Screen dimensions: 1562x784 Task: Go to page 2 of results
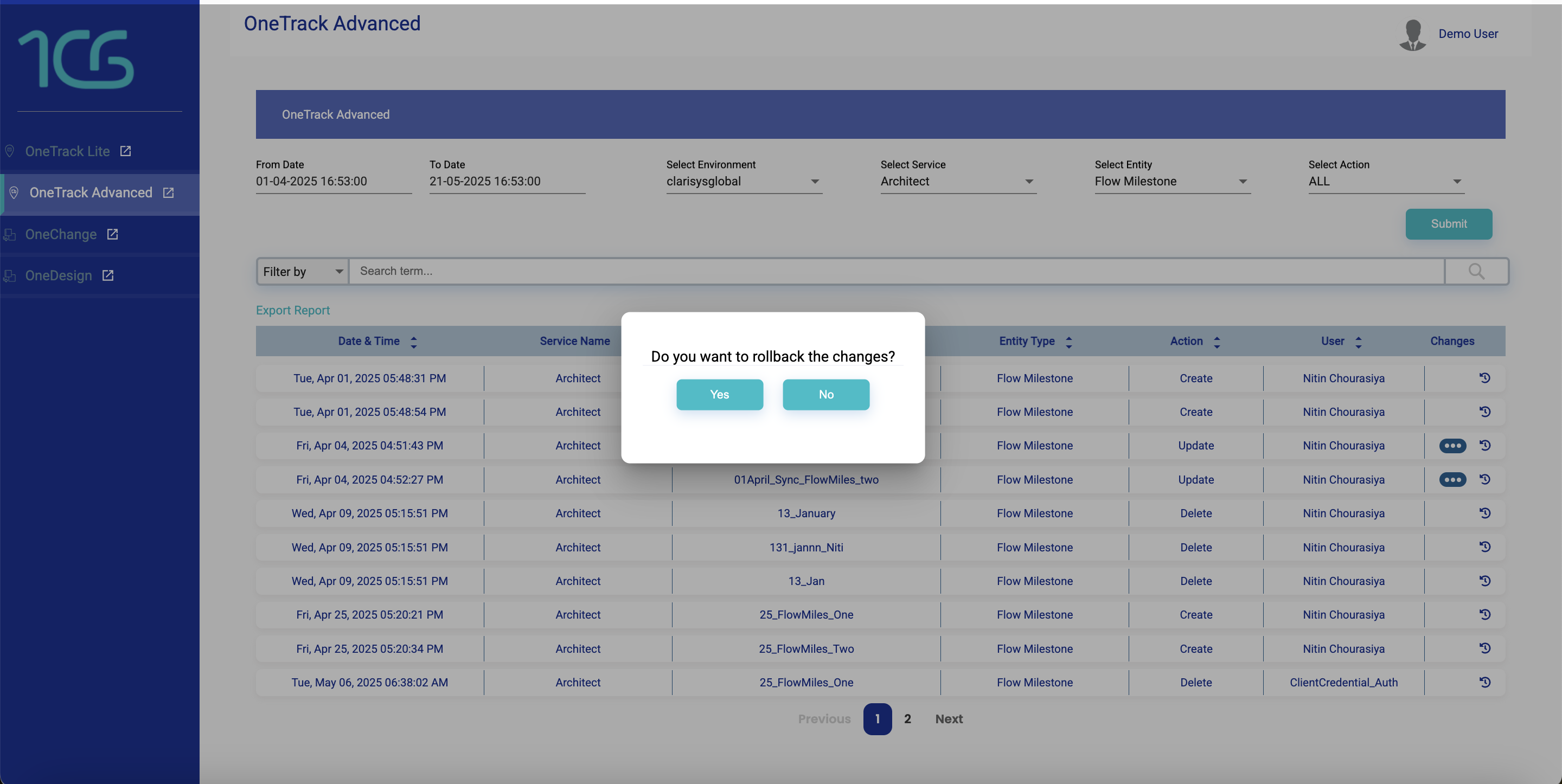pos(907,718)
